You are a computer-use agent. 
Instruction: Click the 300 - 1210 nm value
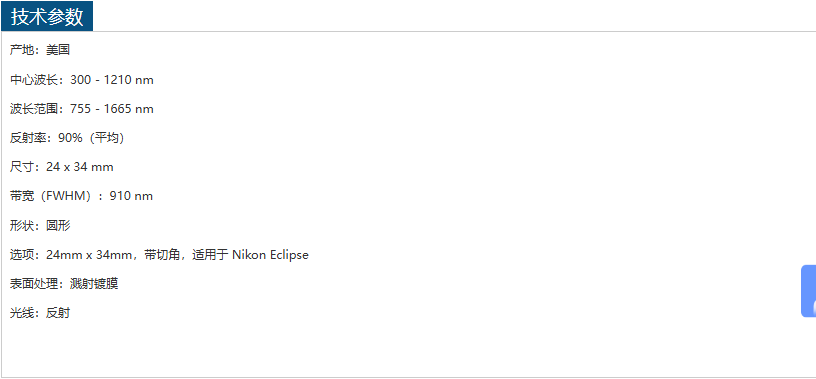tap(112, 80)
